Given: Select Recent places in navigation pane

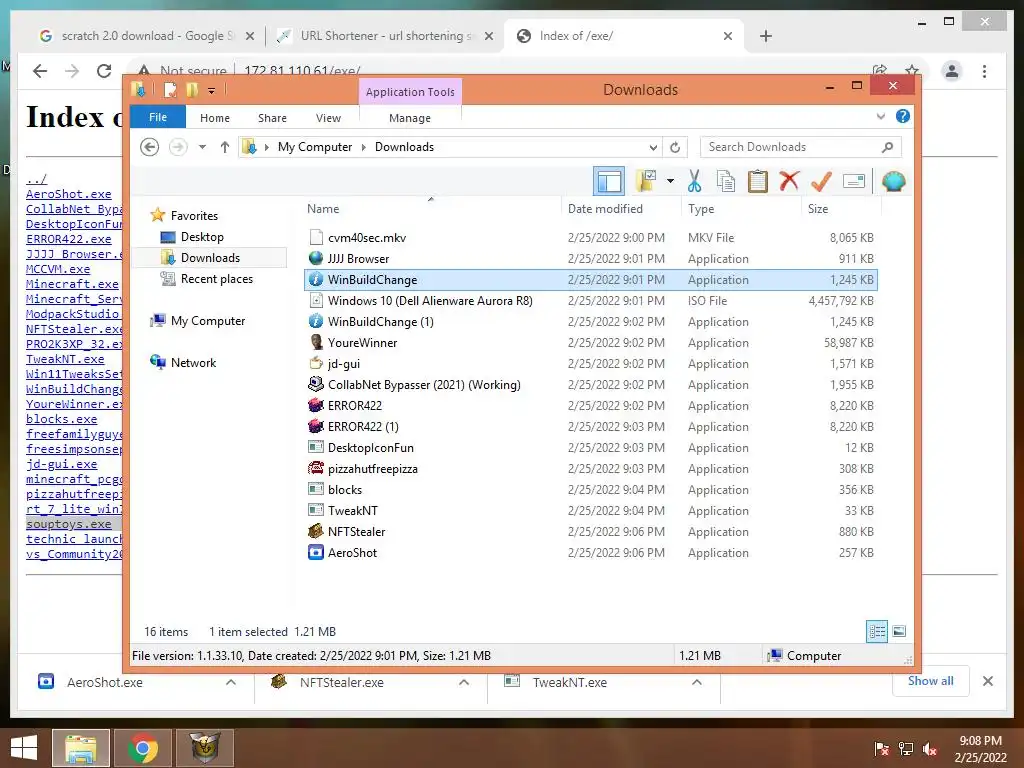Looking at the screenshot, I should coord(216,279).
